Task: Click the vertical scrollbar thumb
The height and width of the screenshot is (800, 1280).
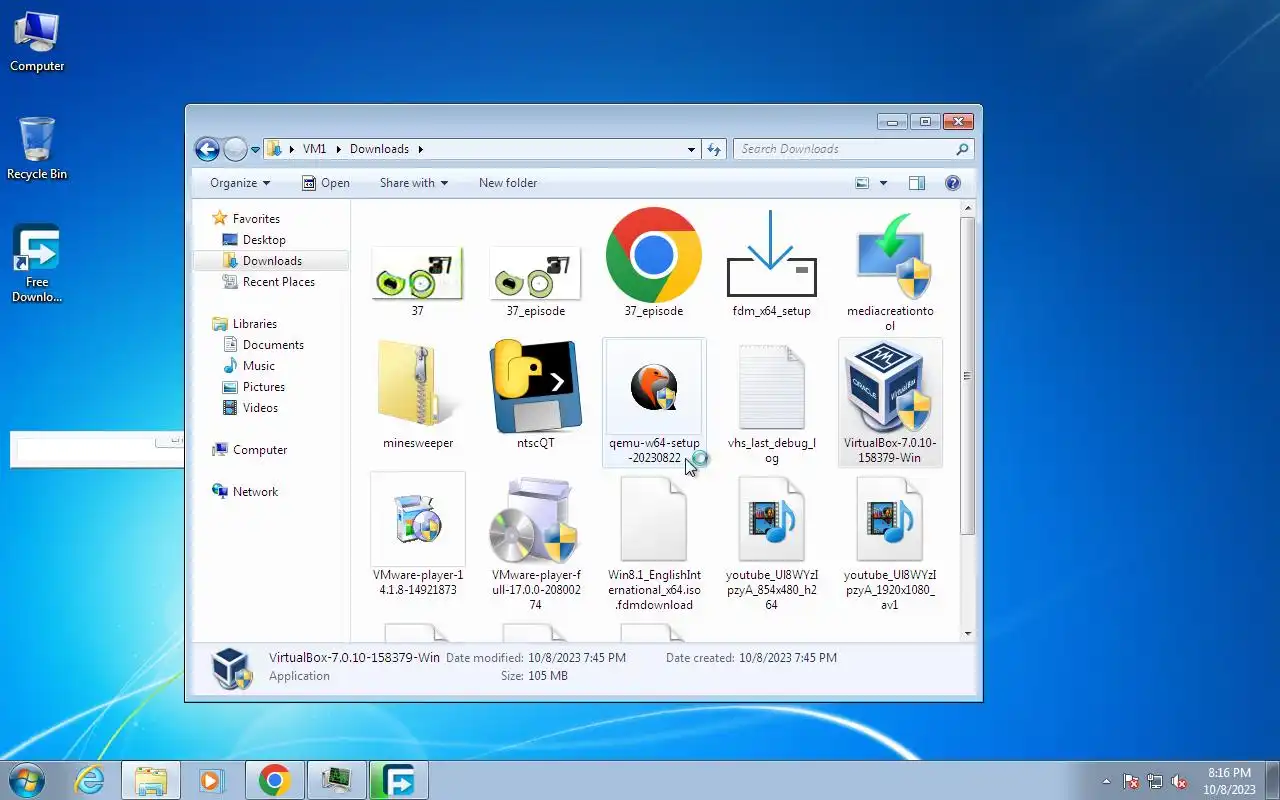Action: pyautogui.click(x=967, y=375)
